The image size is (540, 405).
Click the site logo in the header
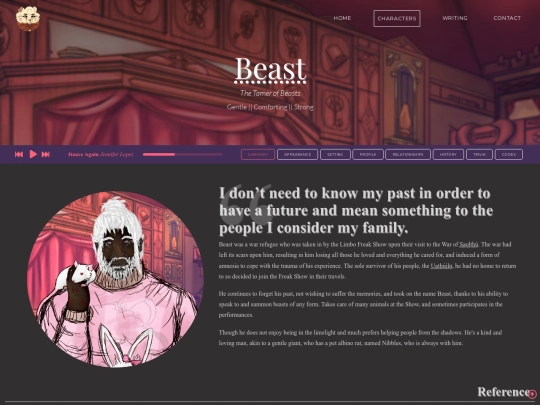pyautogui.click(x=28, y=19)
